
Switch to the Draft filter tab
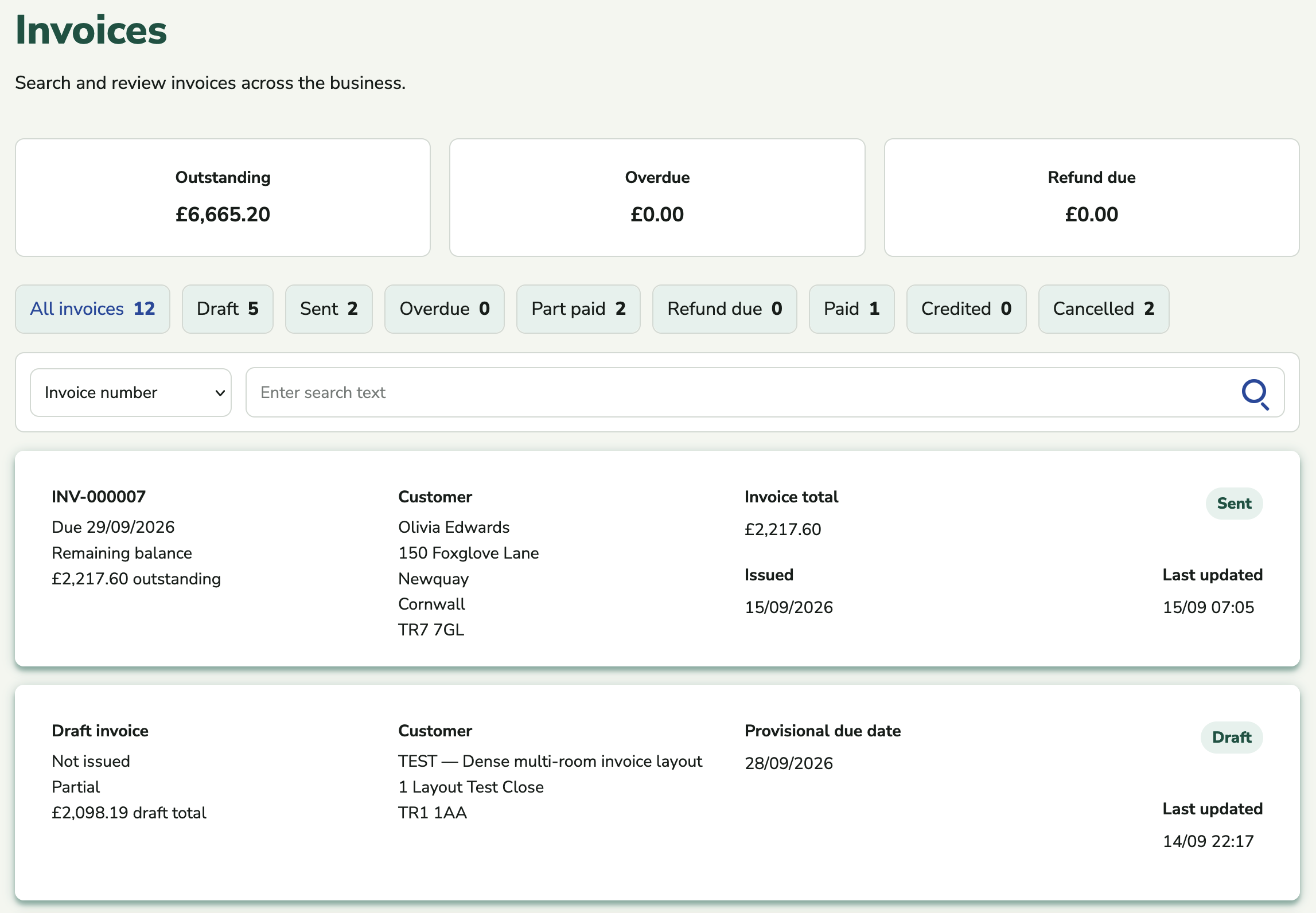pos(227,309)
